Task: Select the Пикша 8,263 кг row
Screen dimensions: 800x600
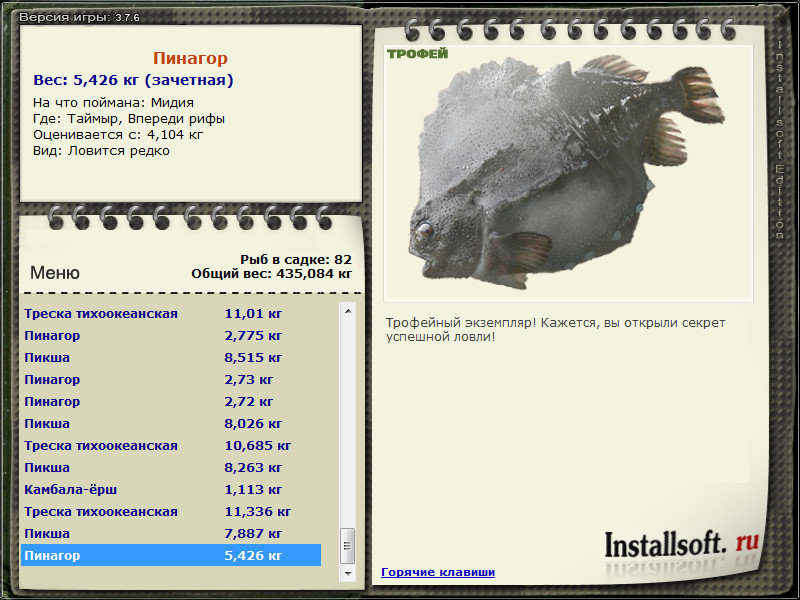Action: point(171,467)
